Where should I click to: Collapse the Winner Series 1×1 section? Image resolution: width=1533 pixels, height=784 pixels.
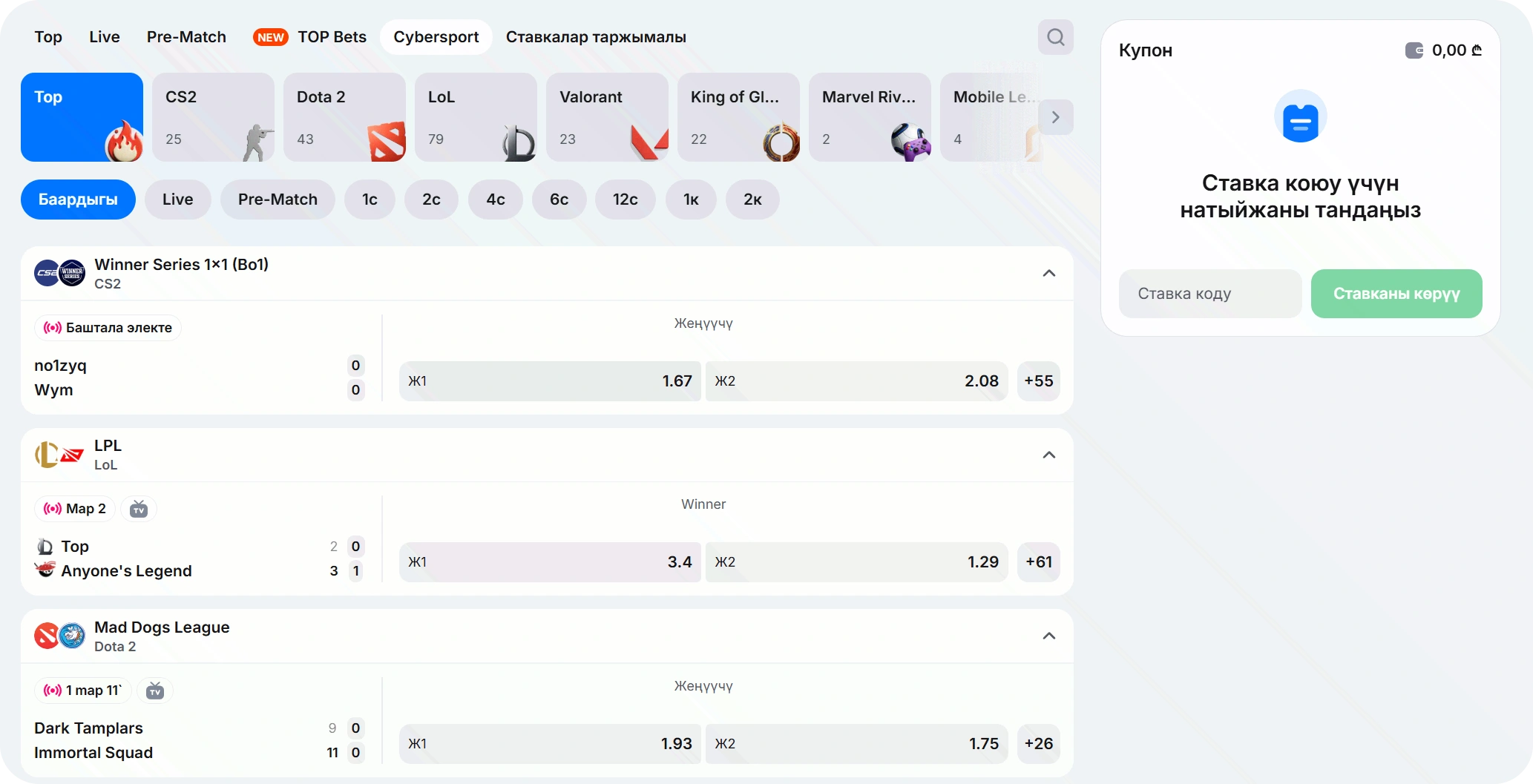[x=1048, y=274]
